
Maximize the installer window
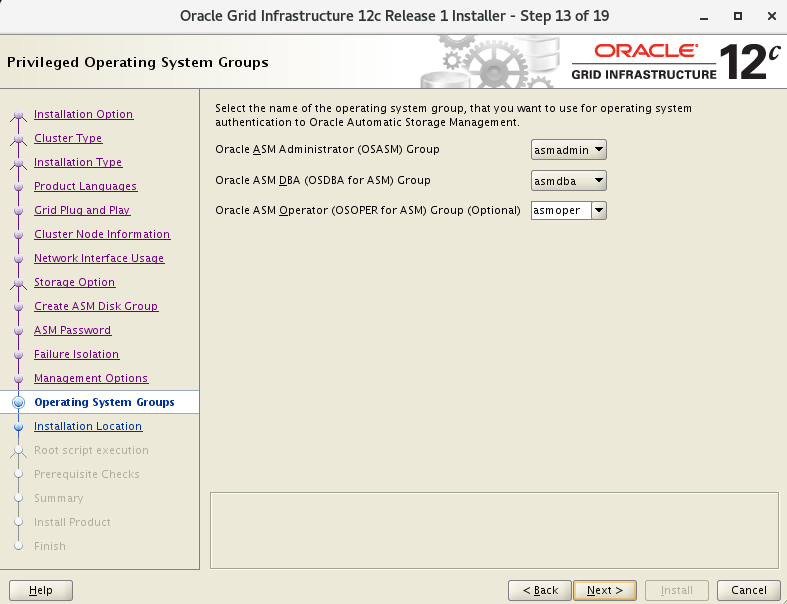click(738, 17)
